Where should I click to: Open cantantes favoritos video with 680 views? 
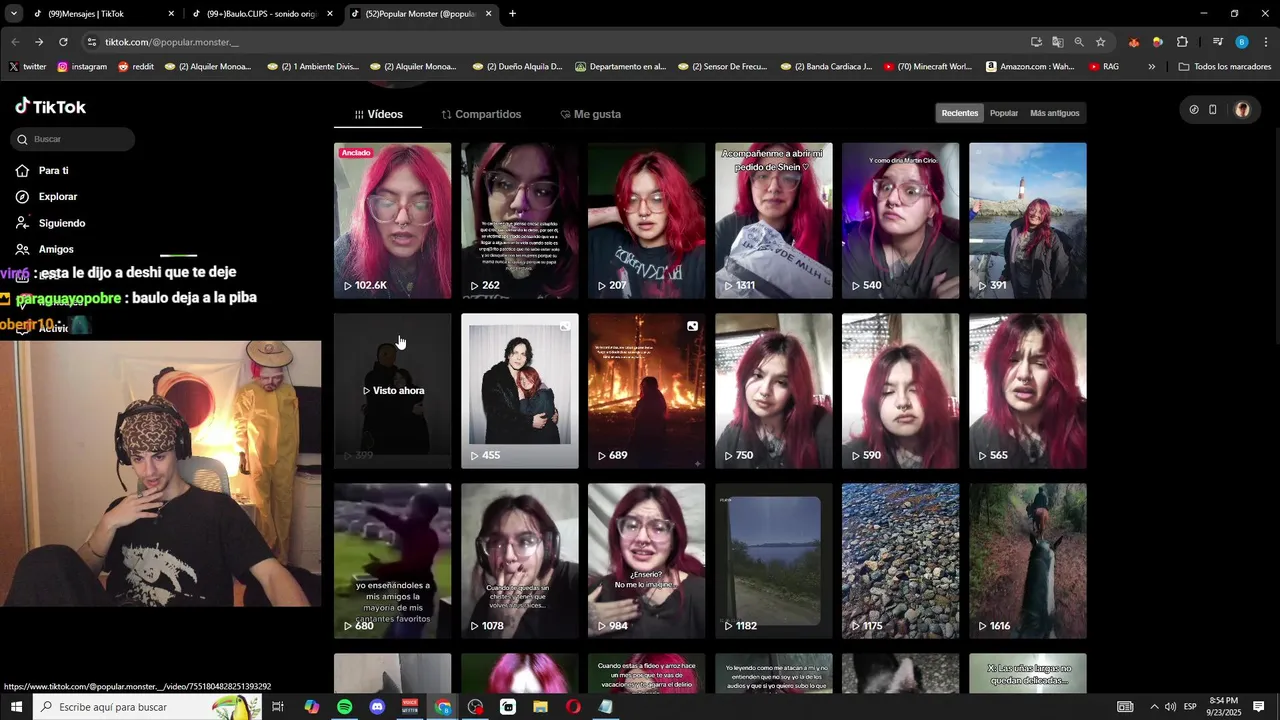[x=392, y=561]
